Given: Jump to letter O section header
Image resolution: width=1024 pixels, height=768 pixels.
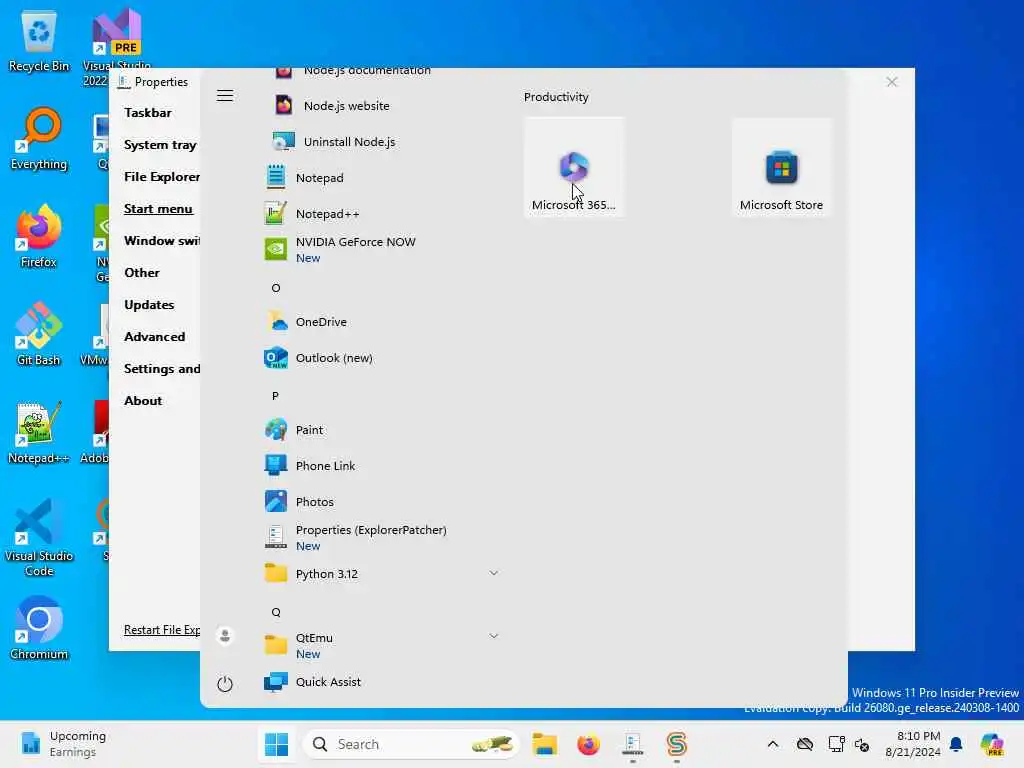Looking at the screenshot, I should 276,288.
